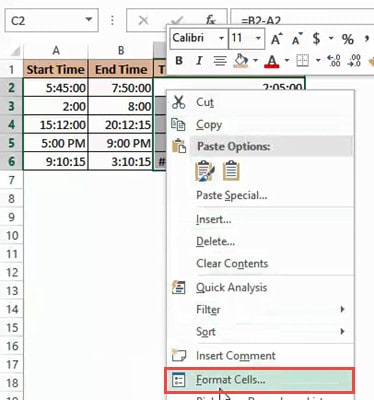
Task: Choose the paste with formatting brush icon
Action: click(x=205, y=171)
